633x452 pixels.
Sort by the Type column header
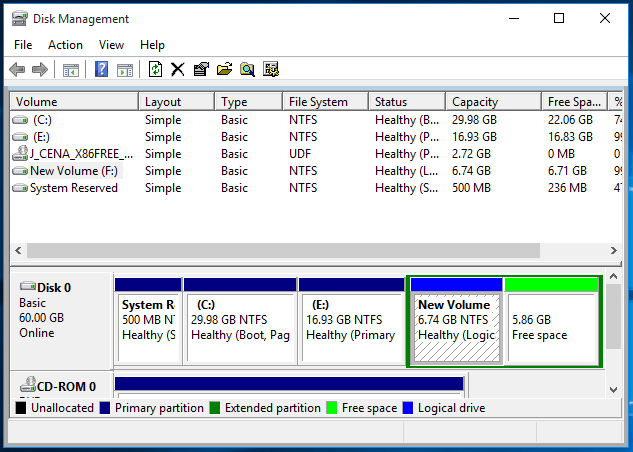tap(248, 102)
